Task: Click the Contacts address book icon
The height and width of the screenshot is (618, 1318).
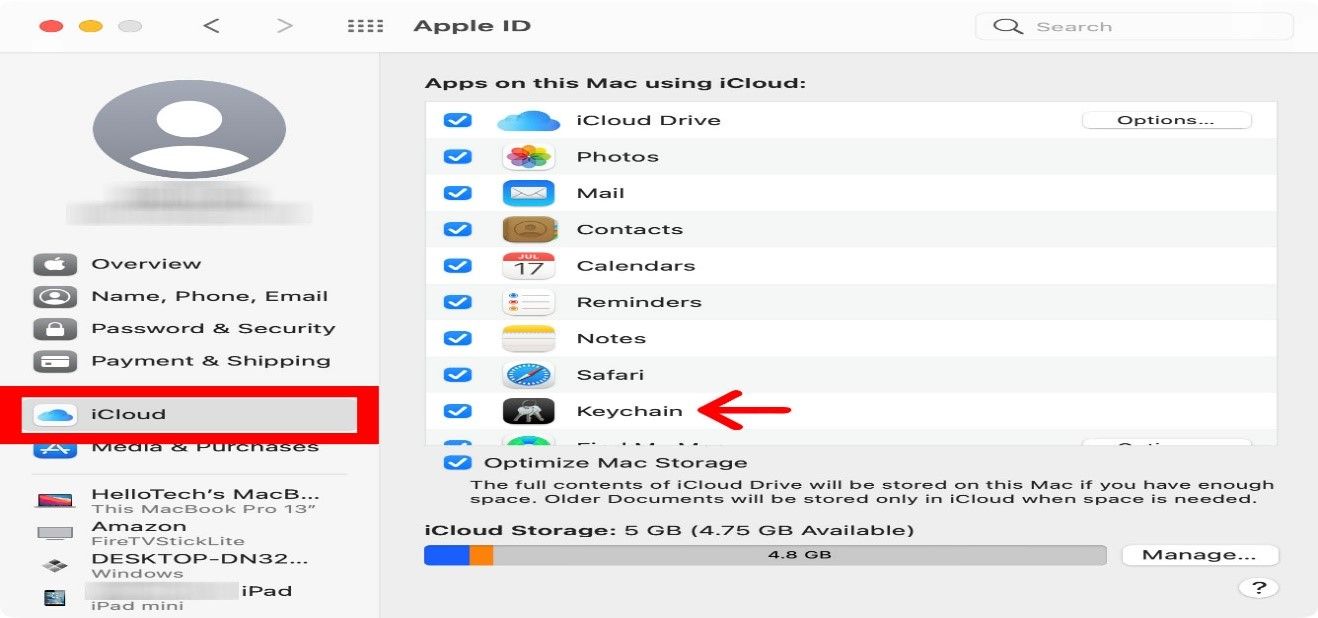Action: pyautogui.click(x=528, y=229)
